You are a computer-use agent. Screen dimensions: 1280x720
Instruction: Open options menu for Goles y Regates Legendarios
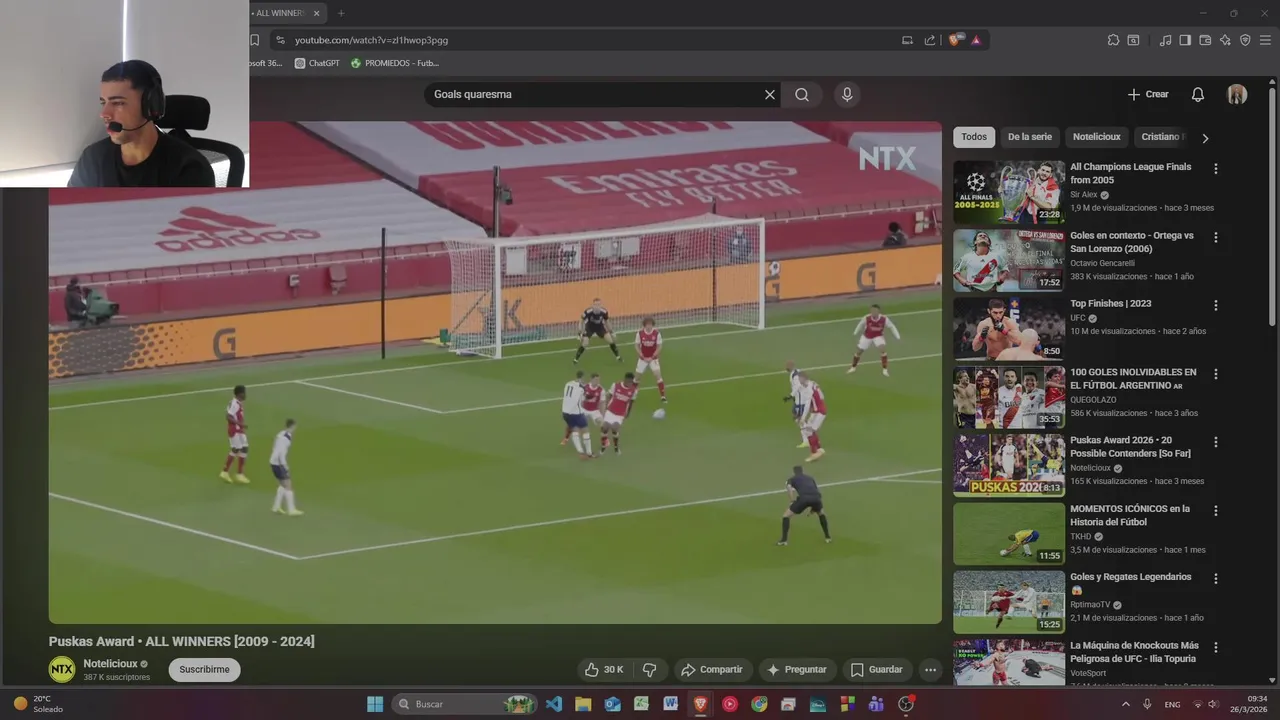[x=1216, y=578]
